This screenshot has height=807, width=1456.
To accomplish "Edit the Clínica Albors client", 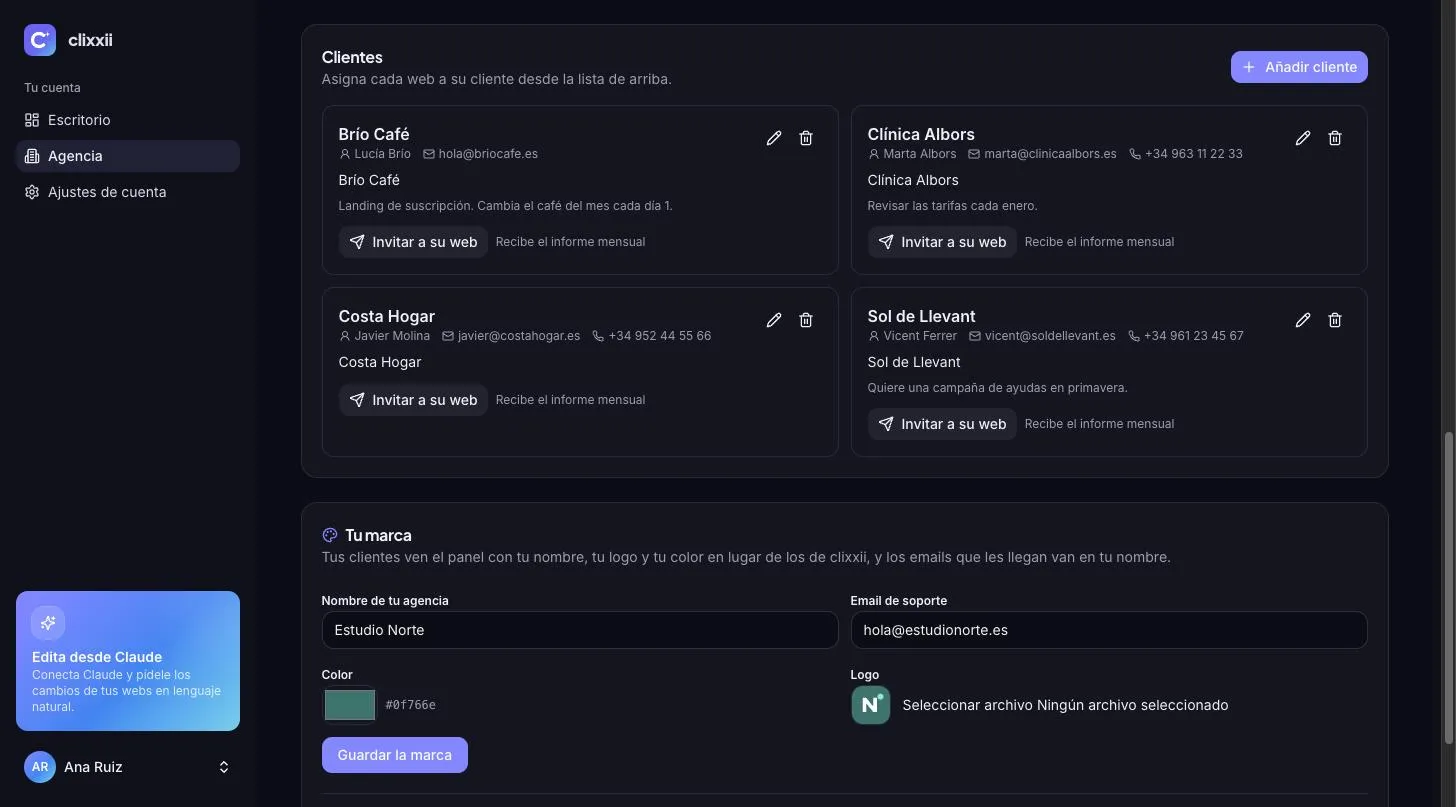I will 1303,138.
